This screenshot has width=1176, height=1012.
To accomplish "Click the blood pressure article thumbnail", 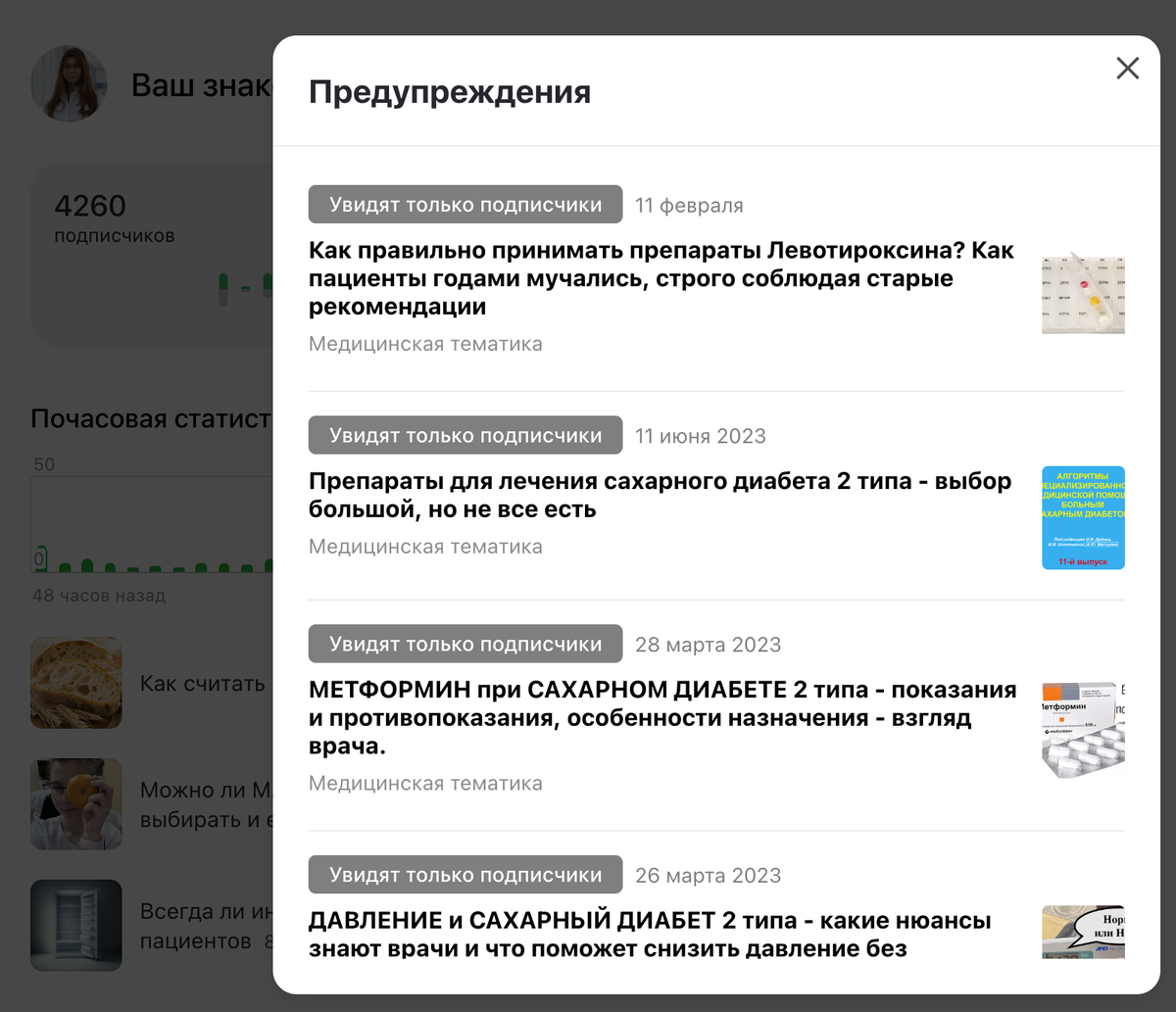I will click(1083, 932).
